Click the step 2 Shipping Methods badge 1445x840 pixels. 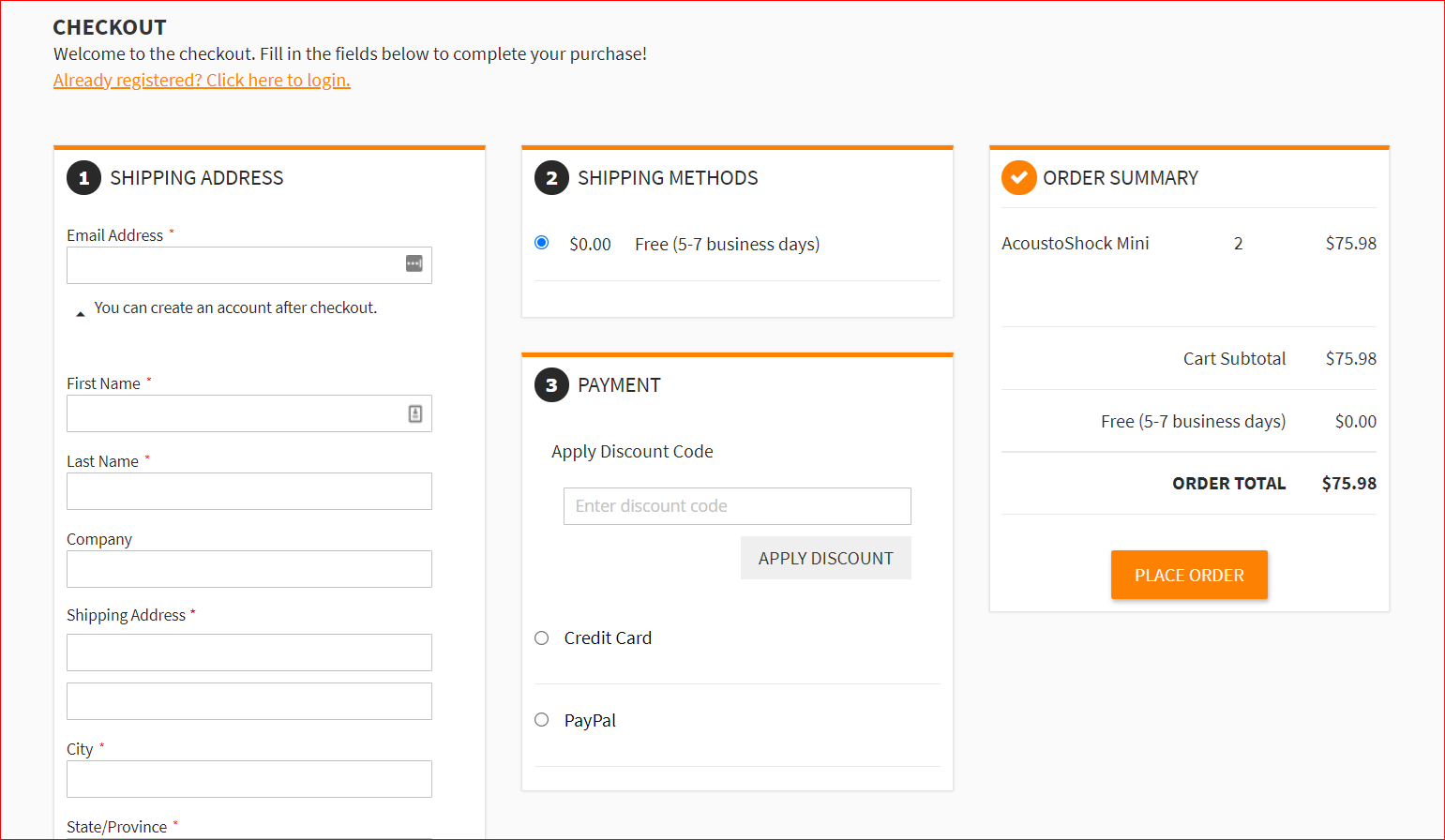click(551, 177)
